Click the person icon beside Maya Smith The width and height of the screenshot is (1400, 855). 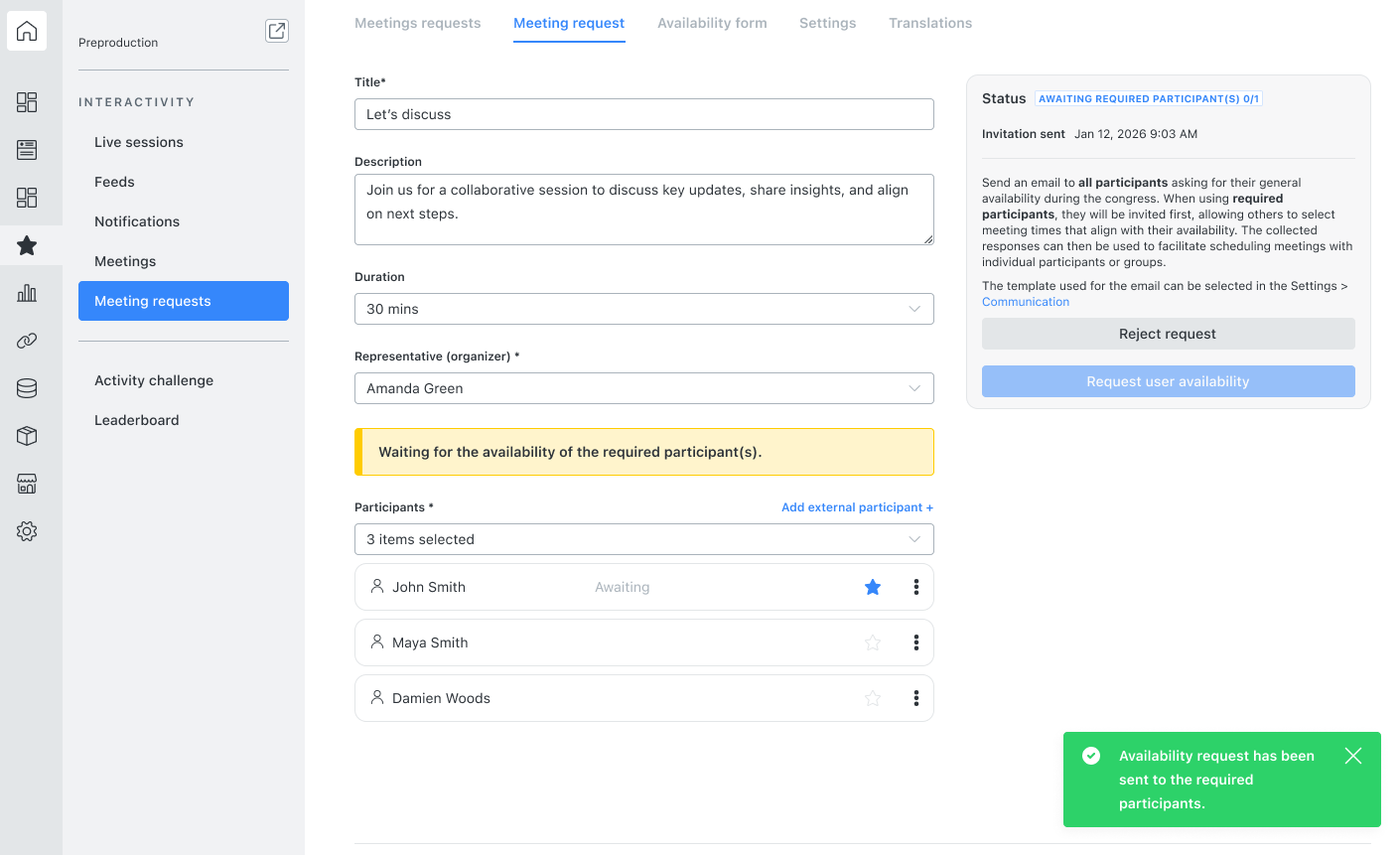[x=377, y=641]
